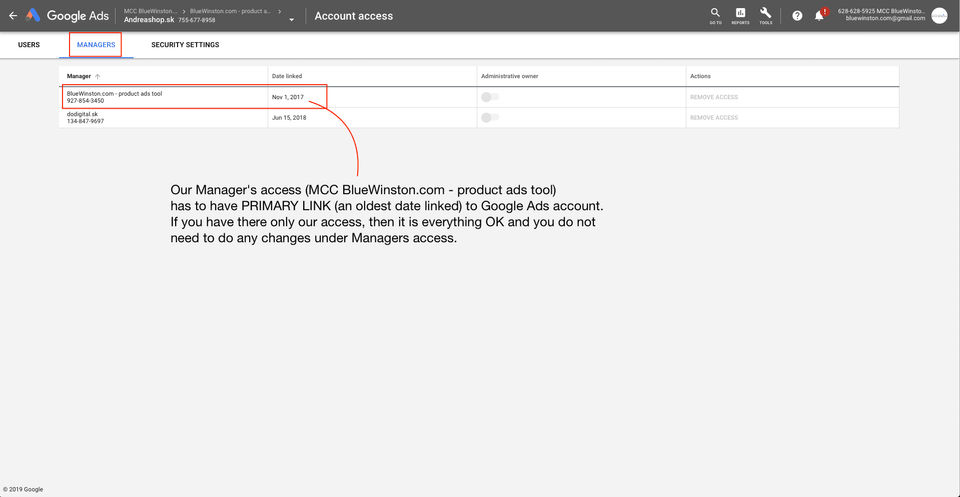Go back using the left arrow icon
This screenshot has width=960, height=497.
coord(13,16)
